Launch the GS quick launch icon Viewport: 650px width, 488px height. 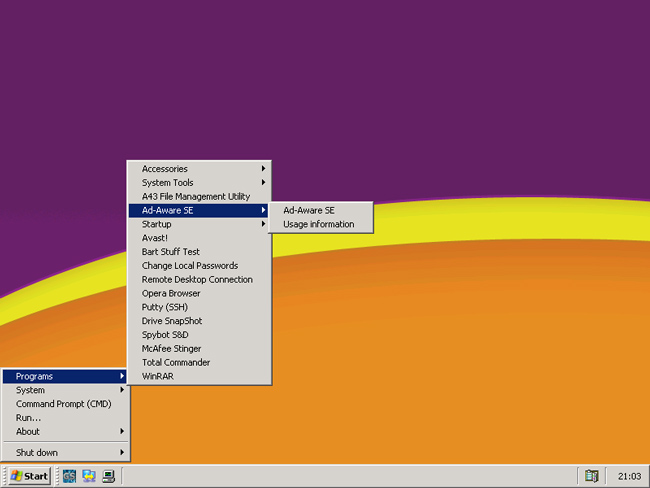pyautogui.click(x=69, y=476)
